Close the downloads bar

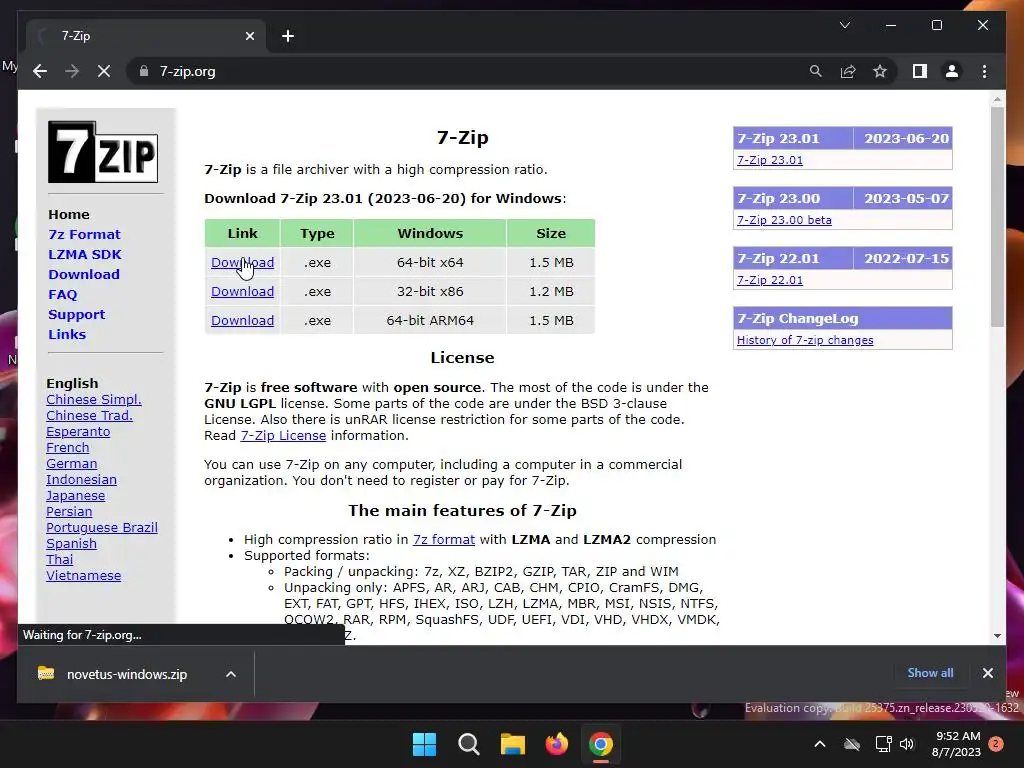click(987, 673)
